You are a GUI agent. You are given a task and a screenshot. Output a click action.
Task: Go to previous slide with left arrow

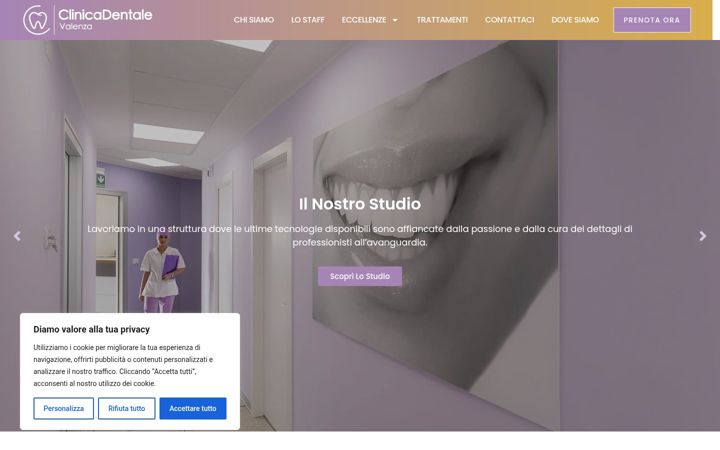pyautogui.click(x=17, y=236)
